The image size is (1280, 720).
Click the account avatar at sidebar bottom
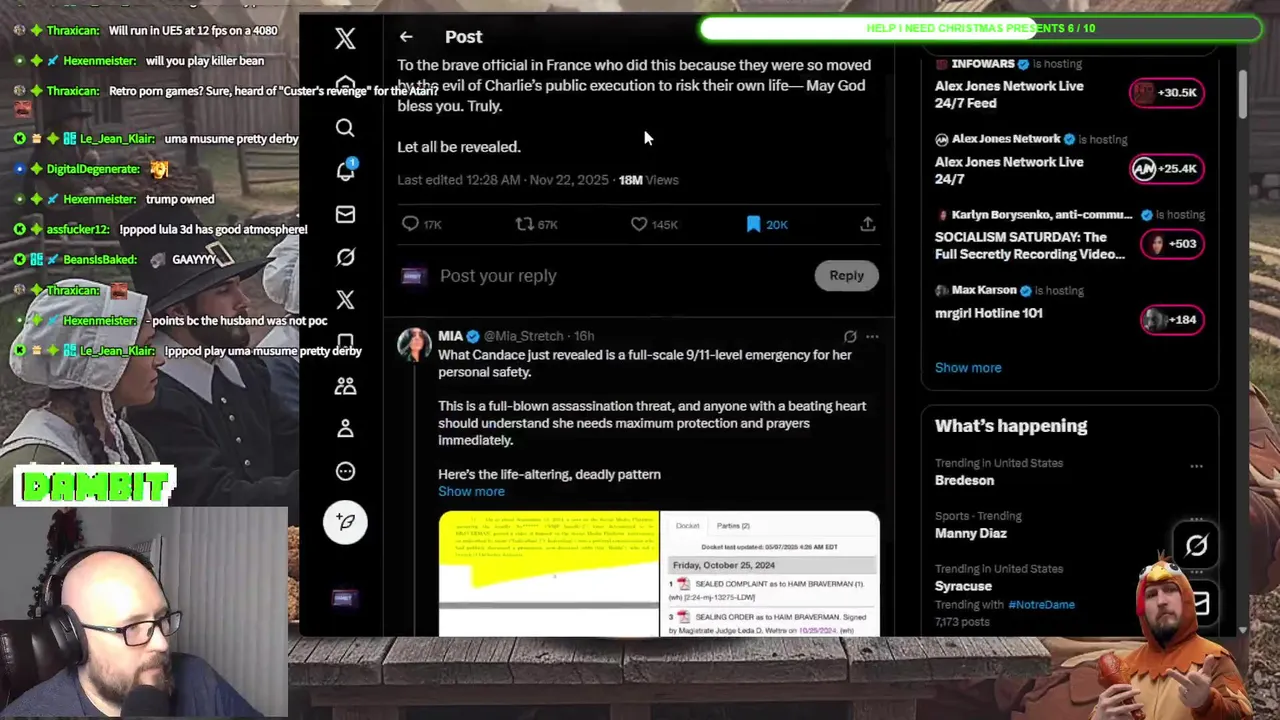[x=343, y=598]
